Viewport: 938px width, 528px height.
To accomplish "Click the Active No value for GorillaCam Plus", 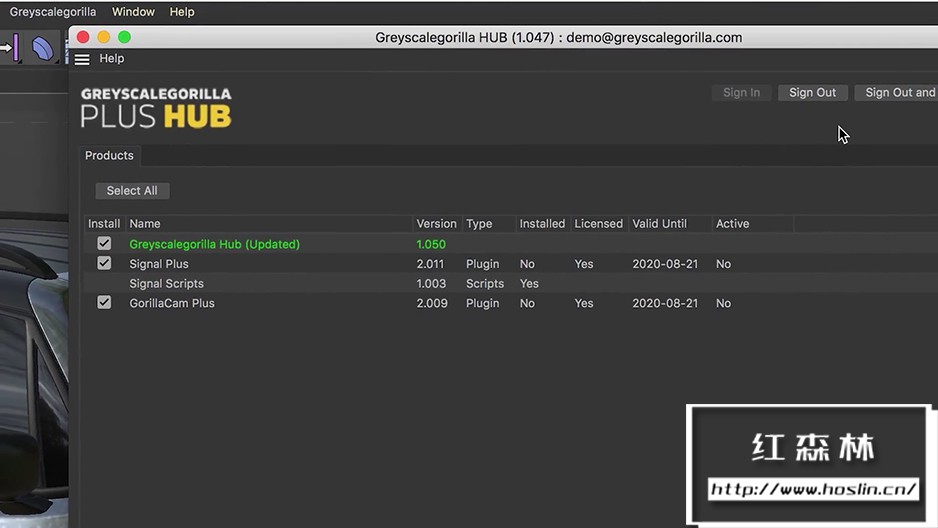I will click(723, 303).
